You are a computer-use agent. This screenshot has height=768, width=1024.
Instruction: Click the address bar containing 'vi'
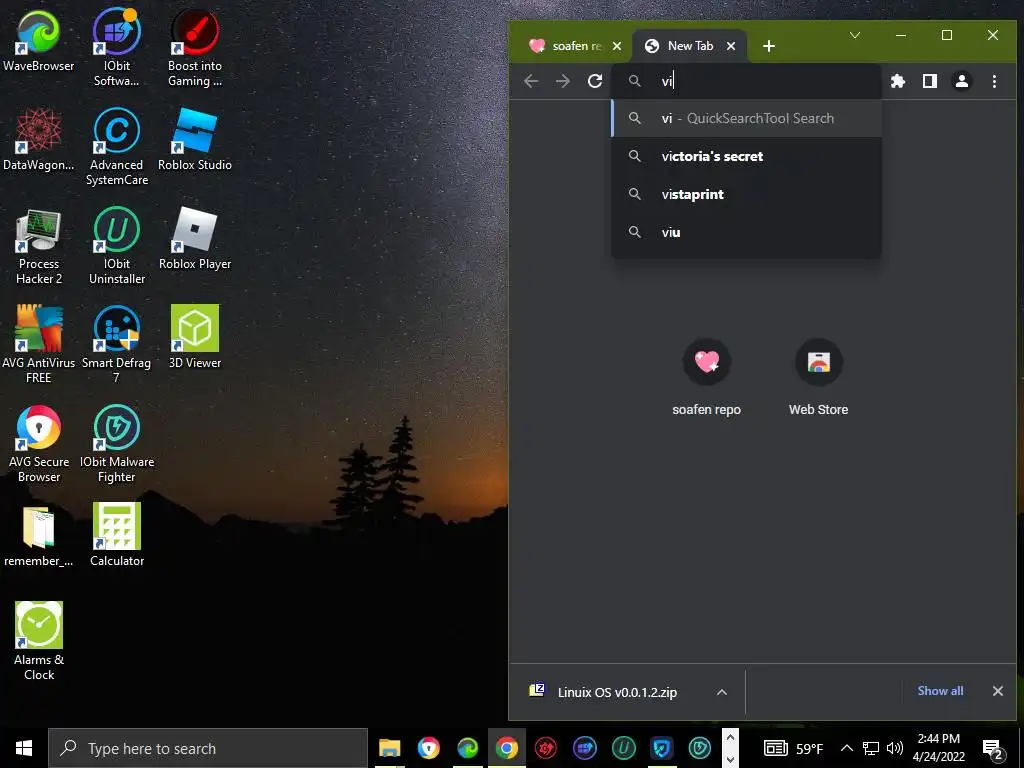pos(746,81)
